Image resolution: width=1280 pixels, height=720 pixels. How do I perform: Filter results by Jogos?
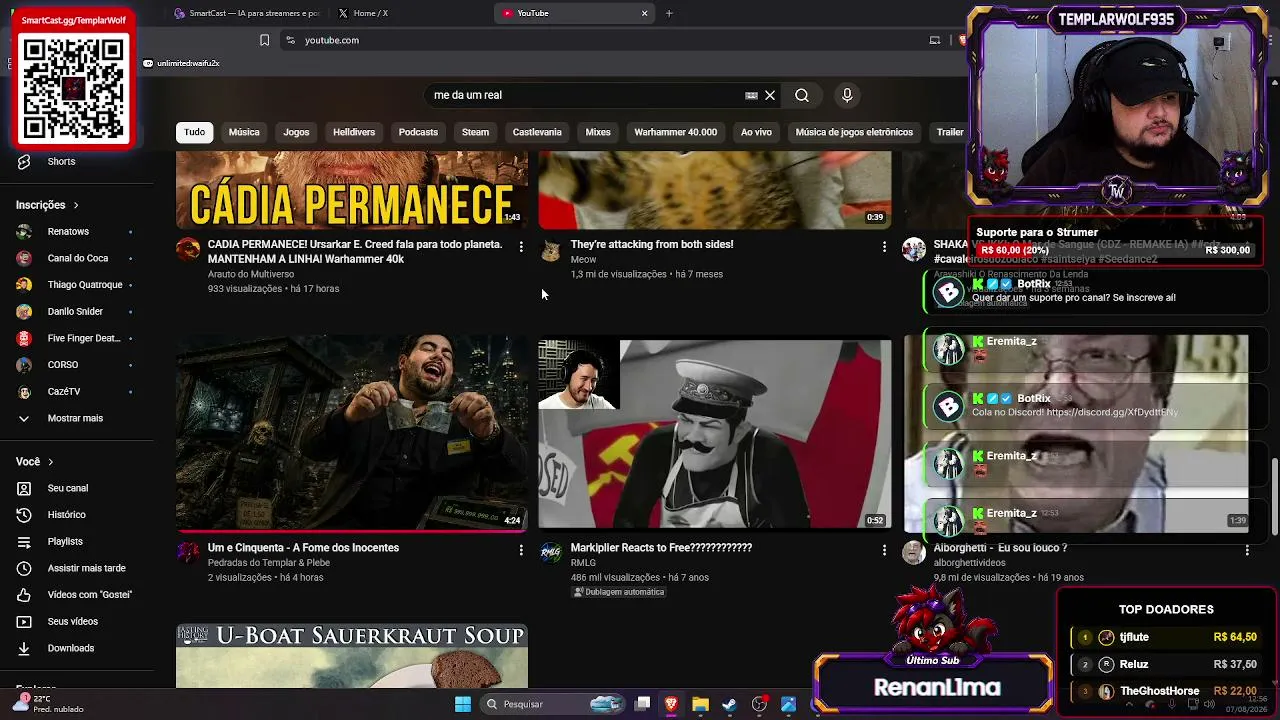[296, 132]
